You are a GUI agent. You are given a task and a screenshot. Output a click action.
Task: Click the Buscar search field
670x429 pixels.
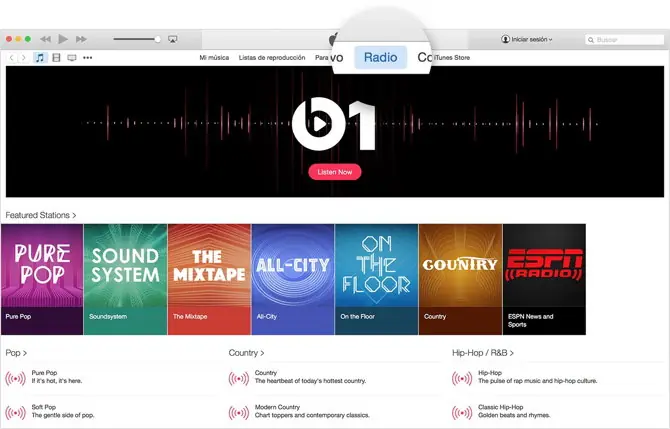pos(624,40)
